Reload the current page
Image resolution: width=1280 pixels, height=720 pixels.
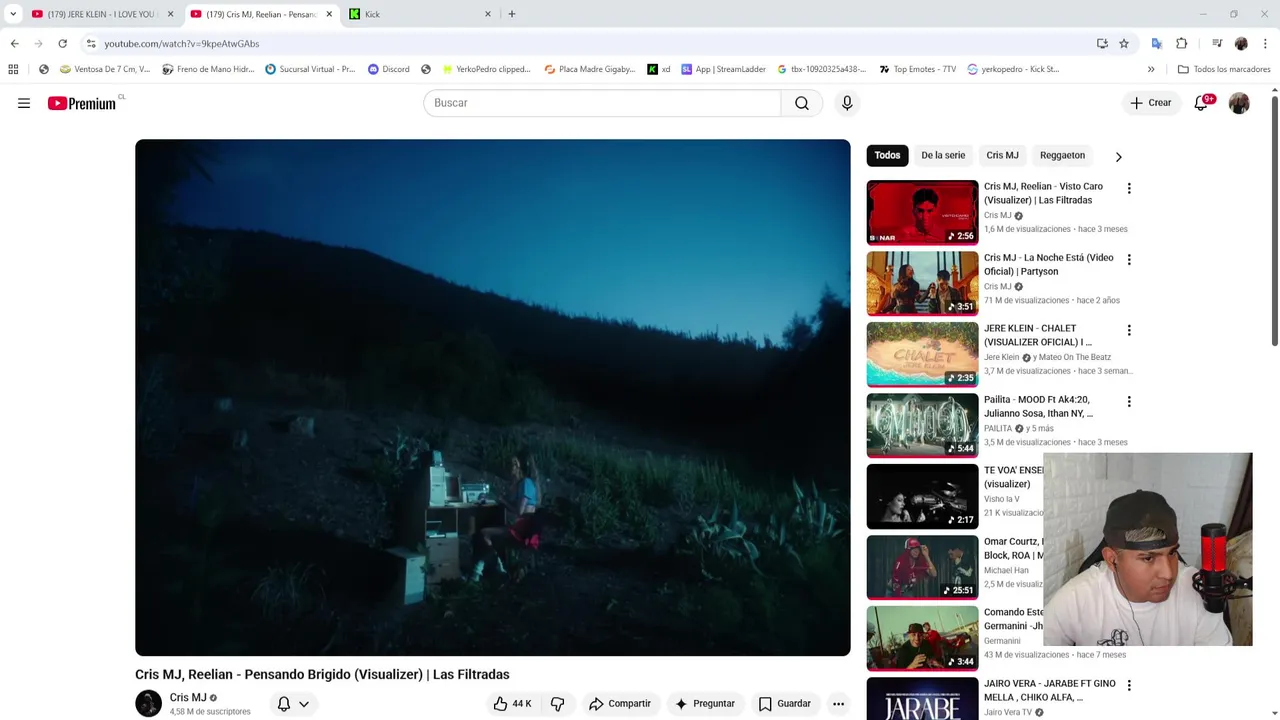coord(62,44)
